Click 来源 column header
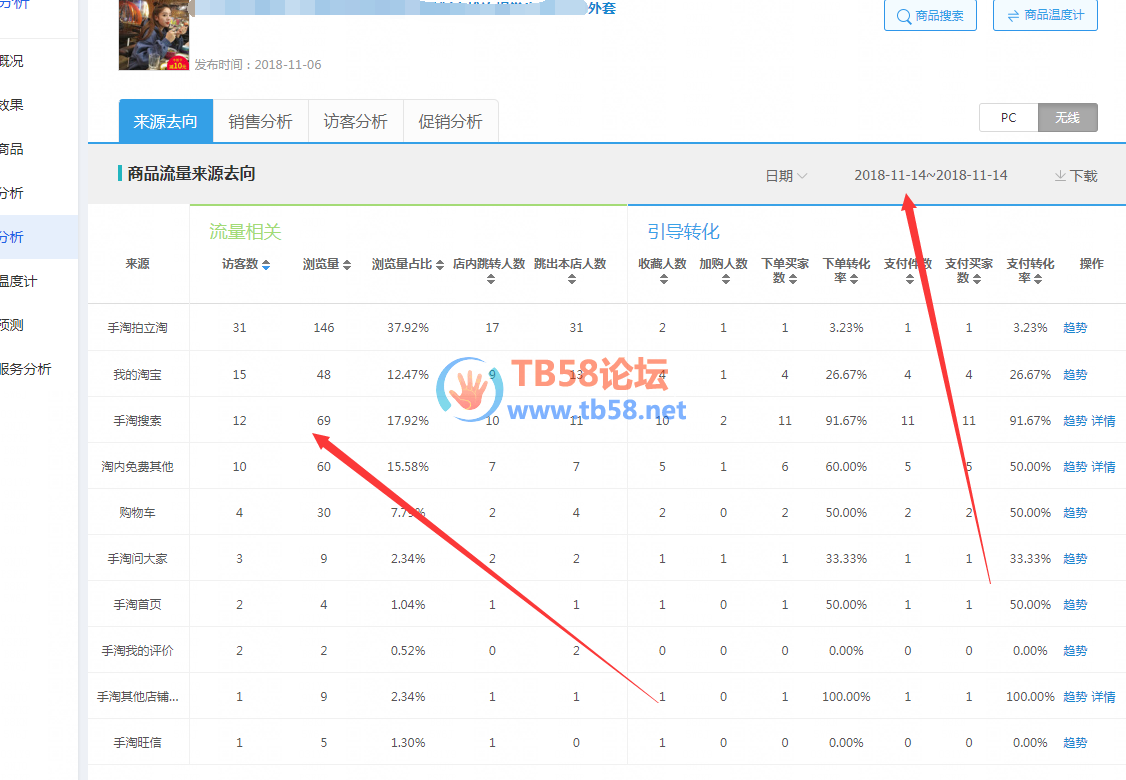This screenshot has width=1126, height=780. point(137,264)
